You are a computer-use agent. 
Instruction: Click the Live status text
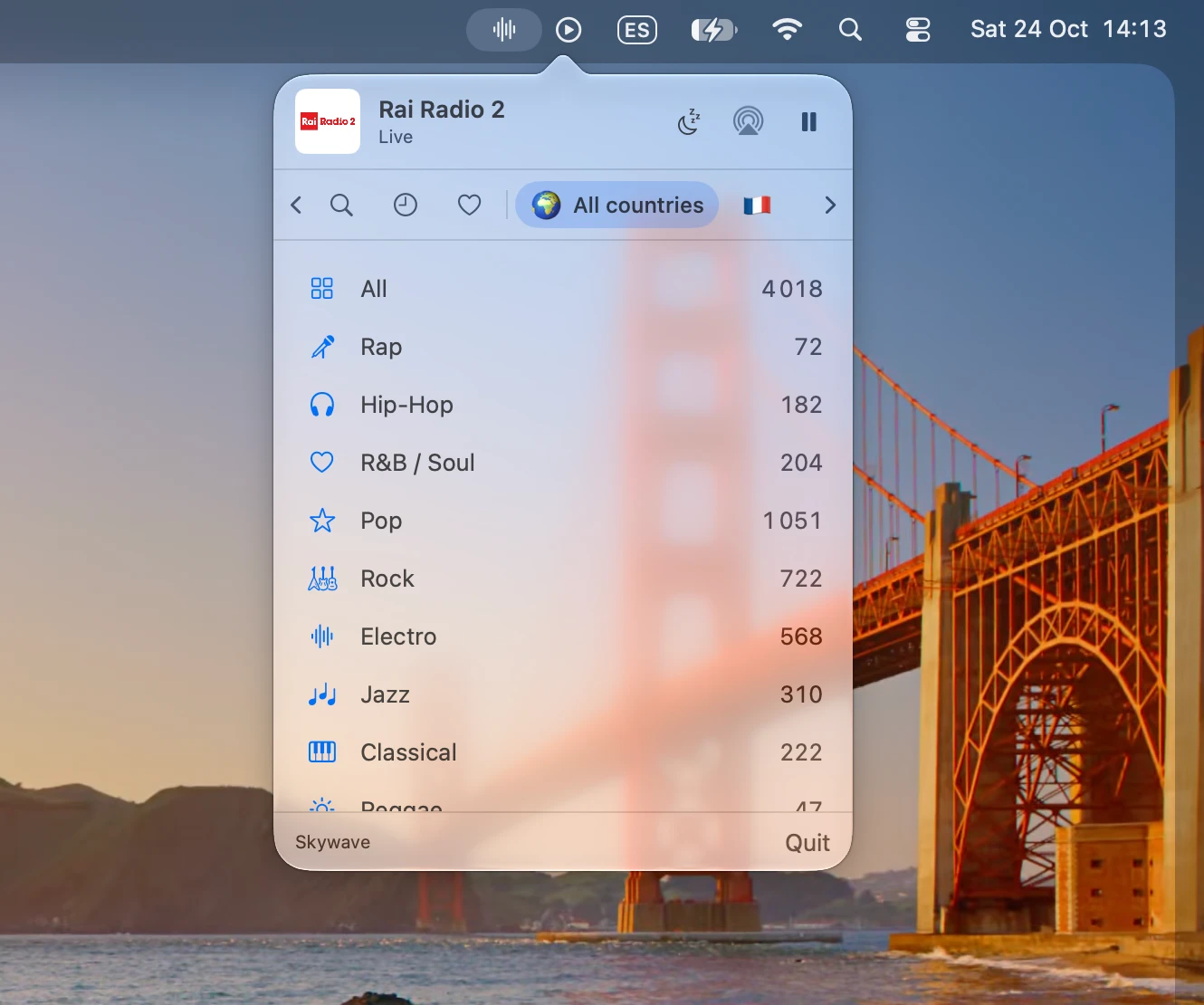(x=396, y=137)
